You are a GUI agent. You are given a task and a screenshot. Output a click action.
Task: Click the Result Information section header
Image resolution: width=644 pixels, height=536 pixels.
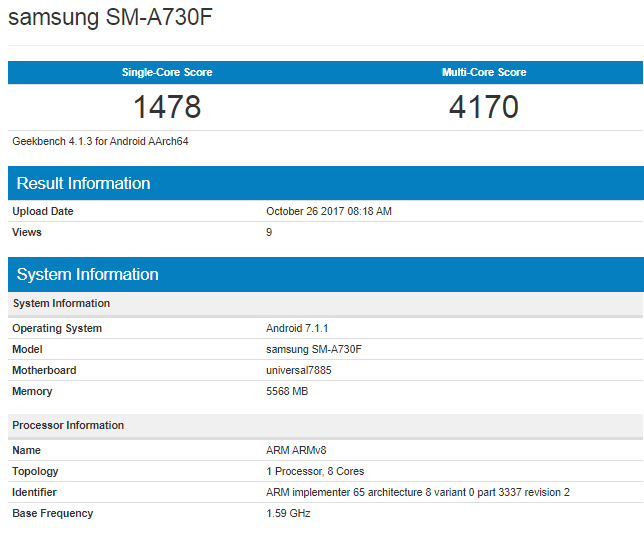83,183
